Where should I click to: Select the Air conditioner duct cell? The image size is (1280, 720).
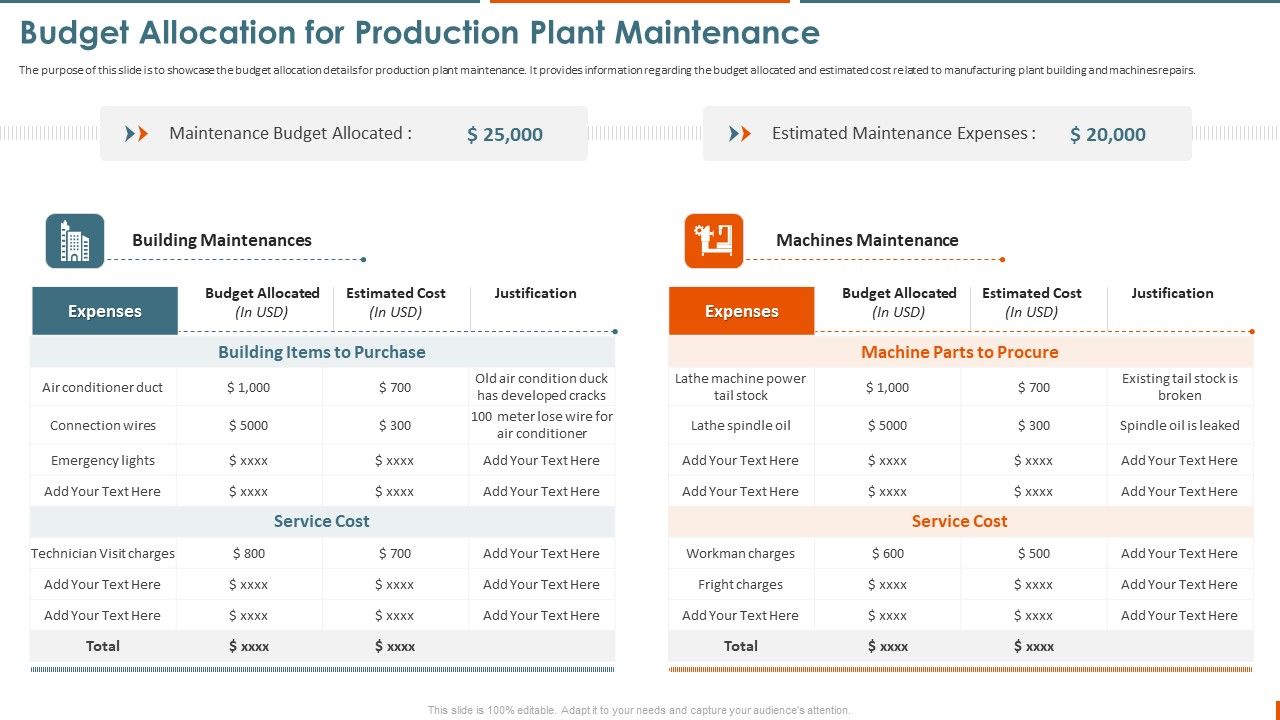[103, 387]
